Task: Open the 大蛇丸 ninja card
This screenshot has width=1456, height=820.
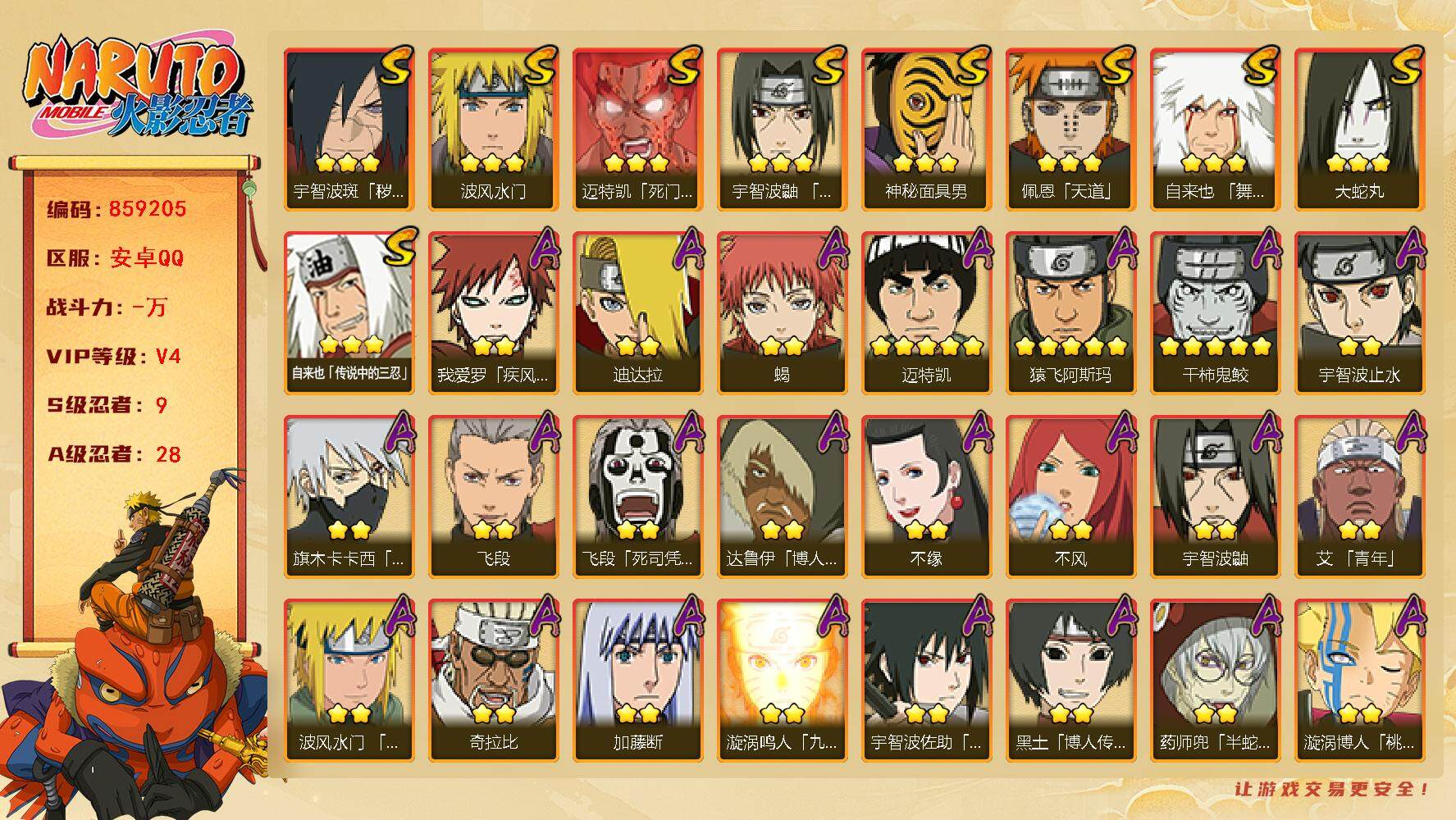Action: [1359, 130]
